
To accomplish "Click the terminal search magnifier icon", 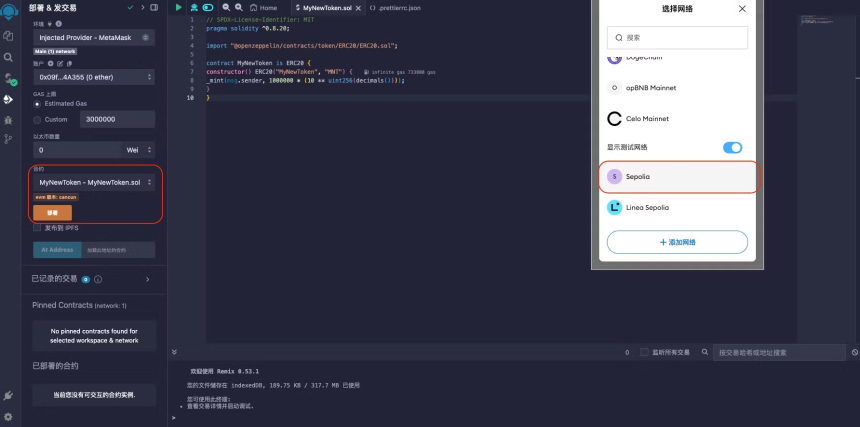I will pyautogui.click(x=705, y=352).
